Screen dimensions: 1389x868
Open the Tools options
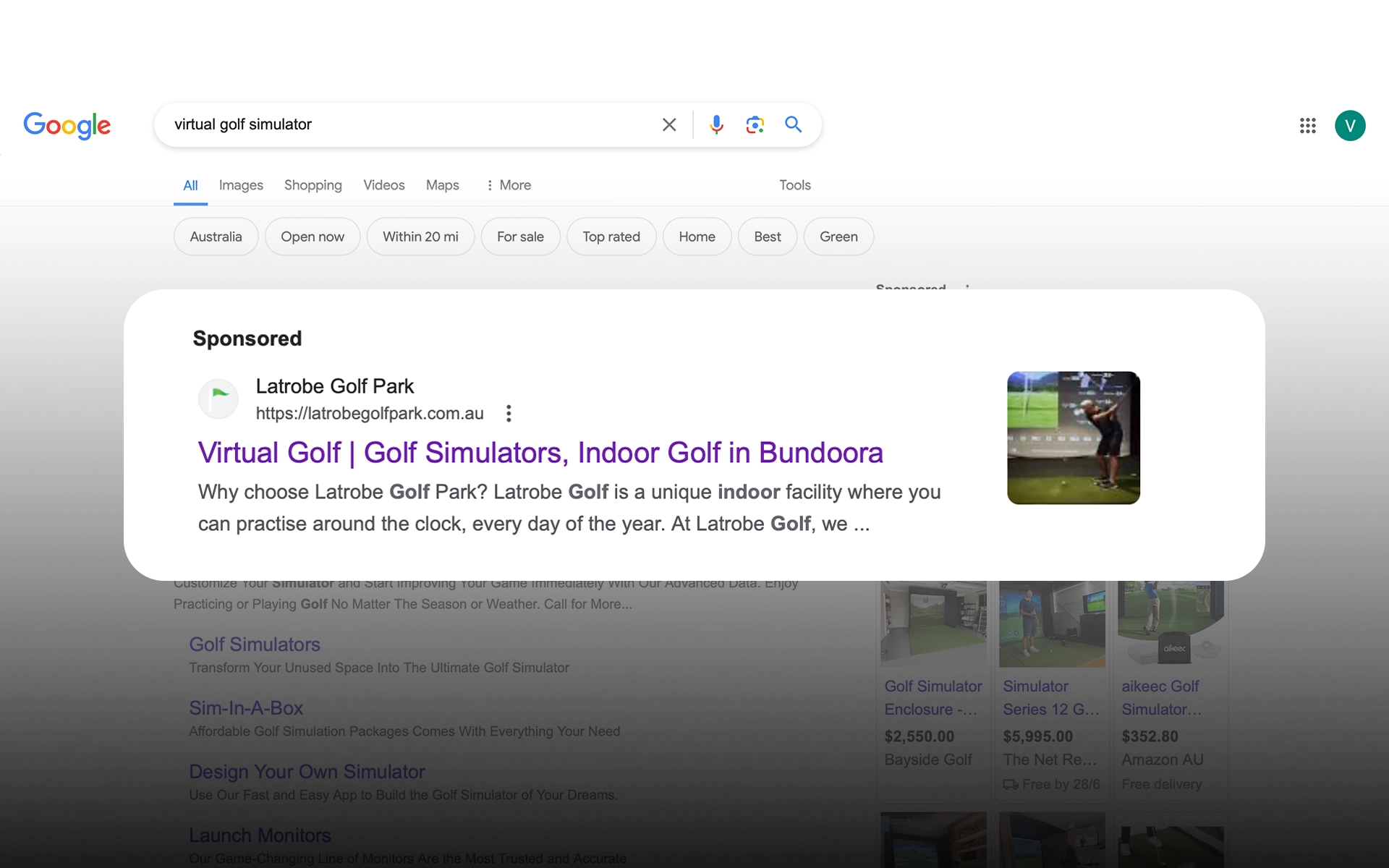(795, 185)
